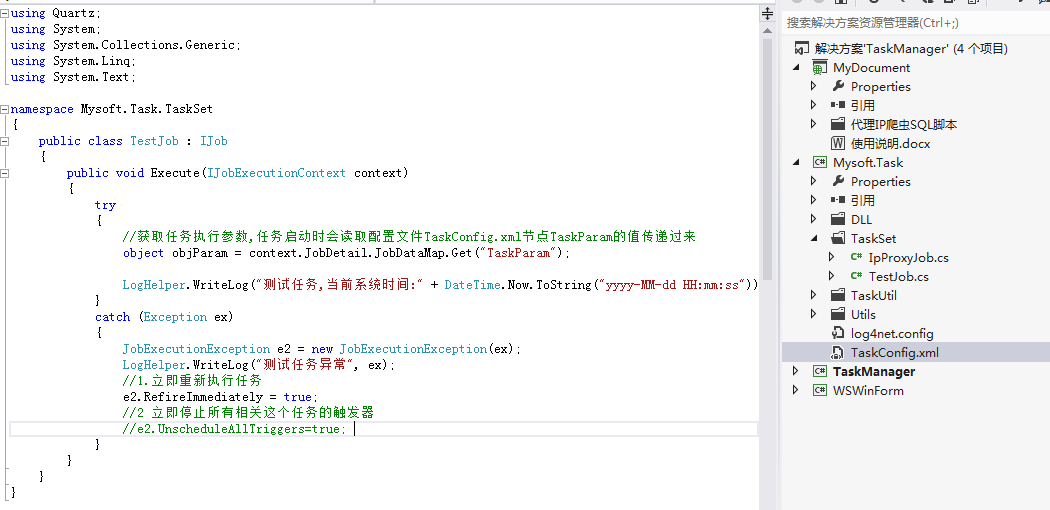
Task: Expand the TaskManager project node
Action: (796, 371)
